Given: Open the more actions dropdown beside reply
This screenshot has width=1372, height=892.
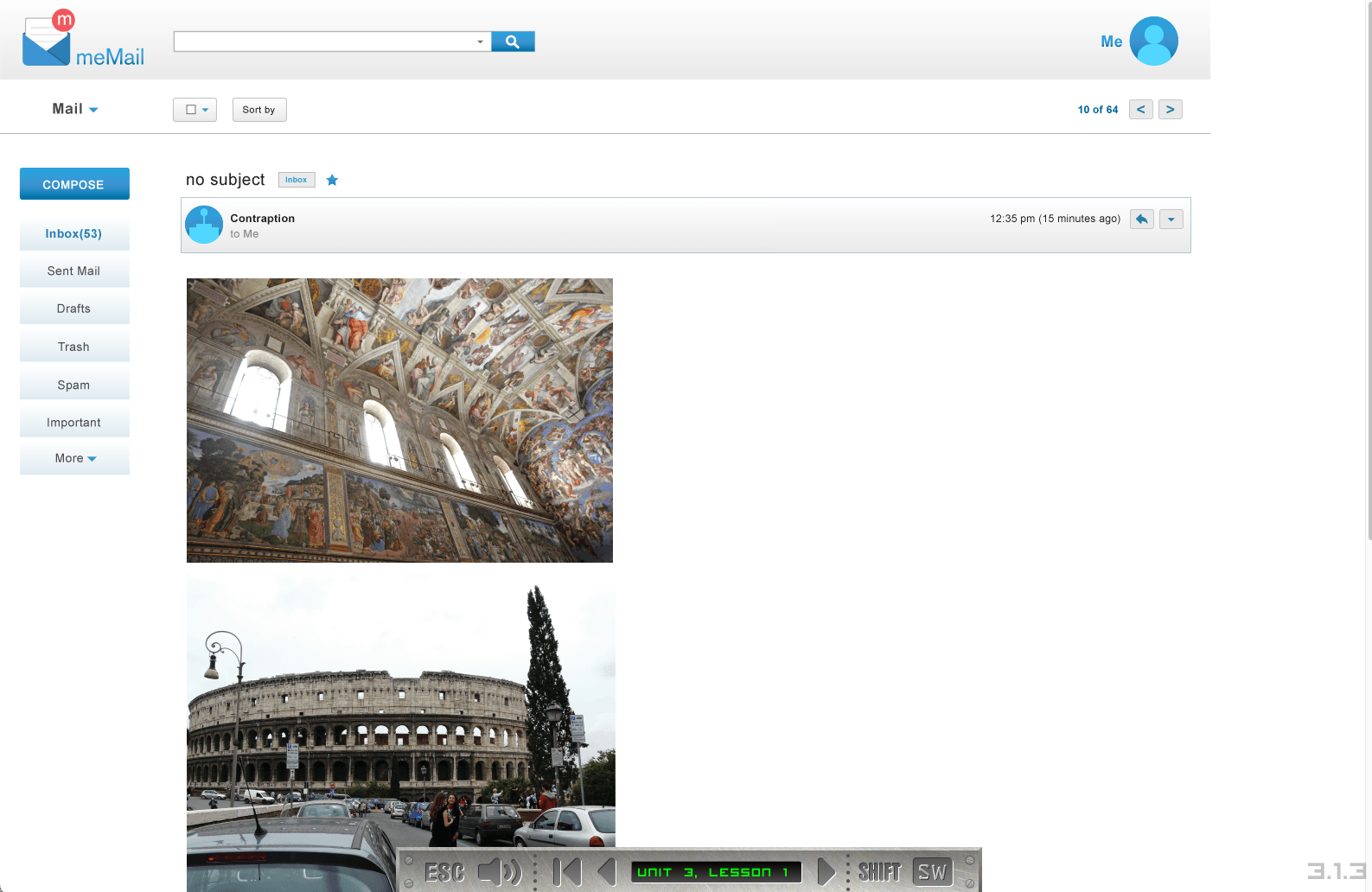Looking at the screenshot, I should [x=1171, y=220].
